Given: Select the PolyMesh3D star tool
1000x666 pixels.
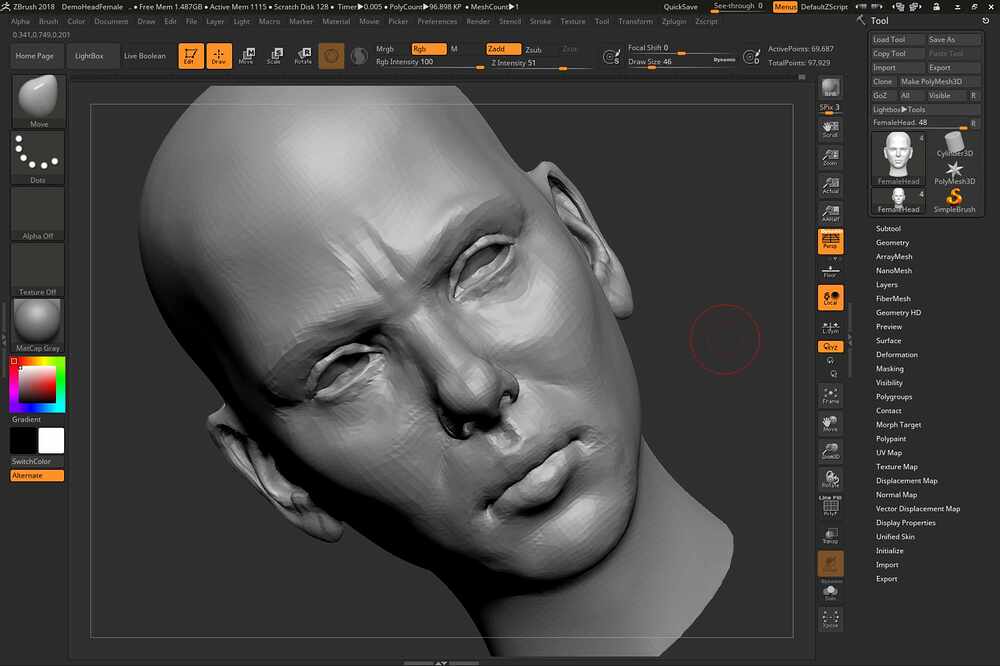Looking at the screenshot, I should coord(955,172).
